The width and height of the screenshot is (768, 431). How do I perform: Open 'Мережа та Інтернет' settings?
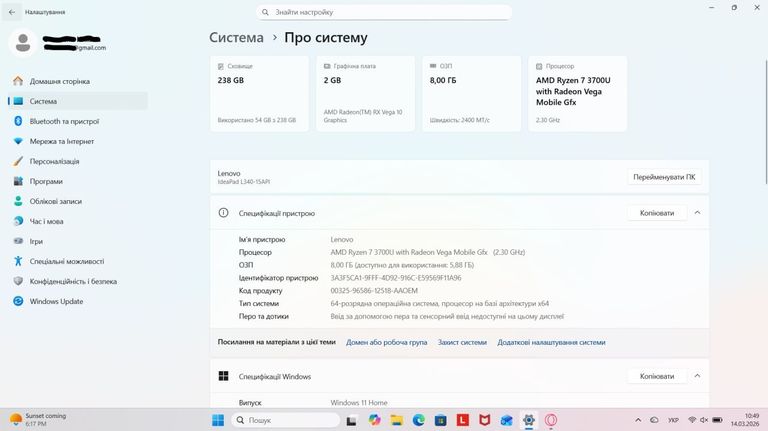[x=77, y=142]
